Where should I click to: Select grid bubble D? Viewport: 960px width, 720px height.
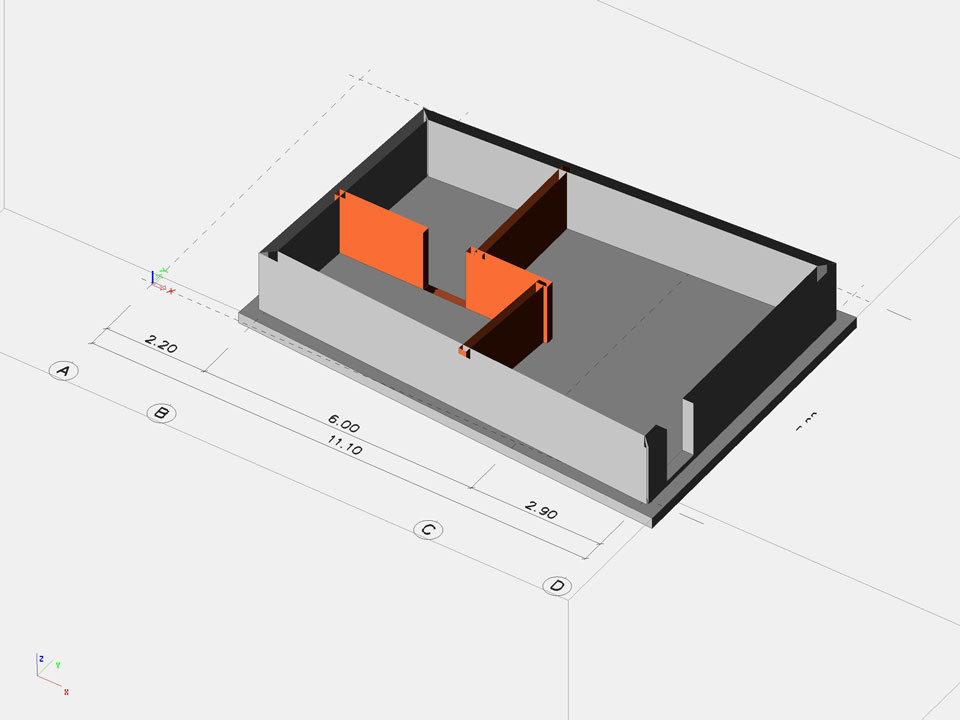pos(557,586)
